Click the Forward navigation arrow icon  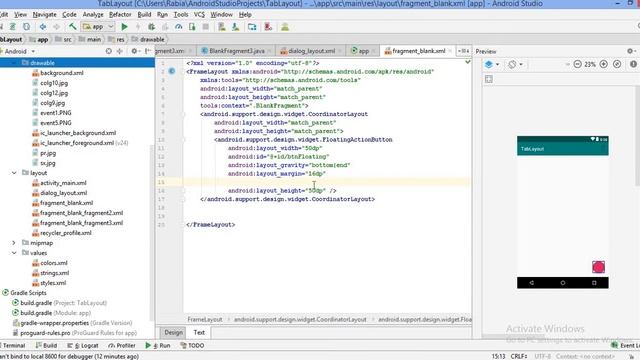(56, 27)
